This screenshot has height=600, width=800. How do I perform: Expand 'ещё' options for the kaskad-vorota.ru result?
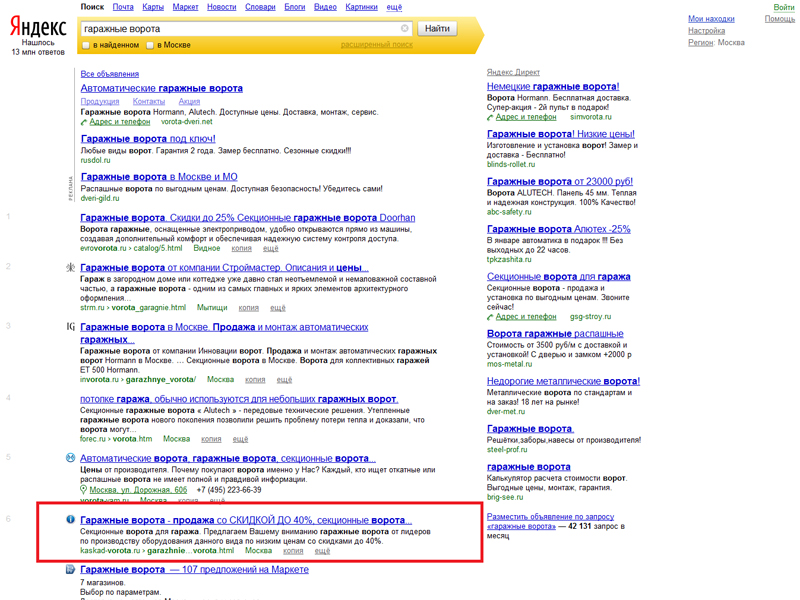pyautogui.click(x=322, y=551)
